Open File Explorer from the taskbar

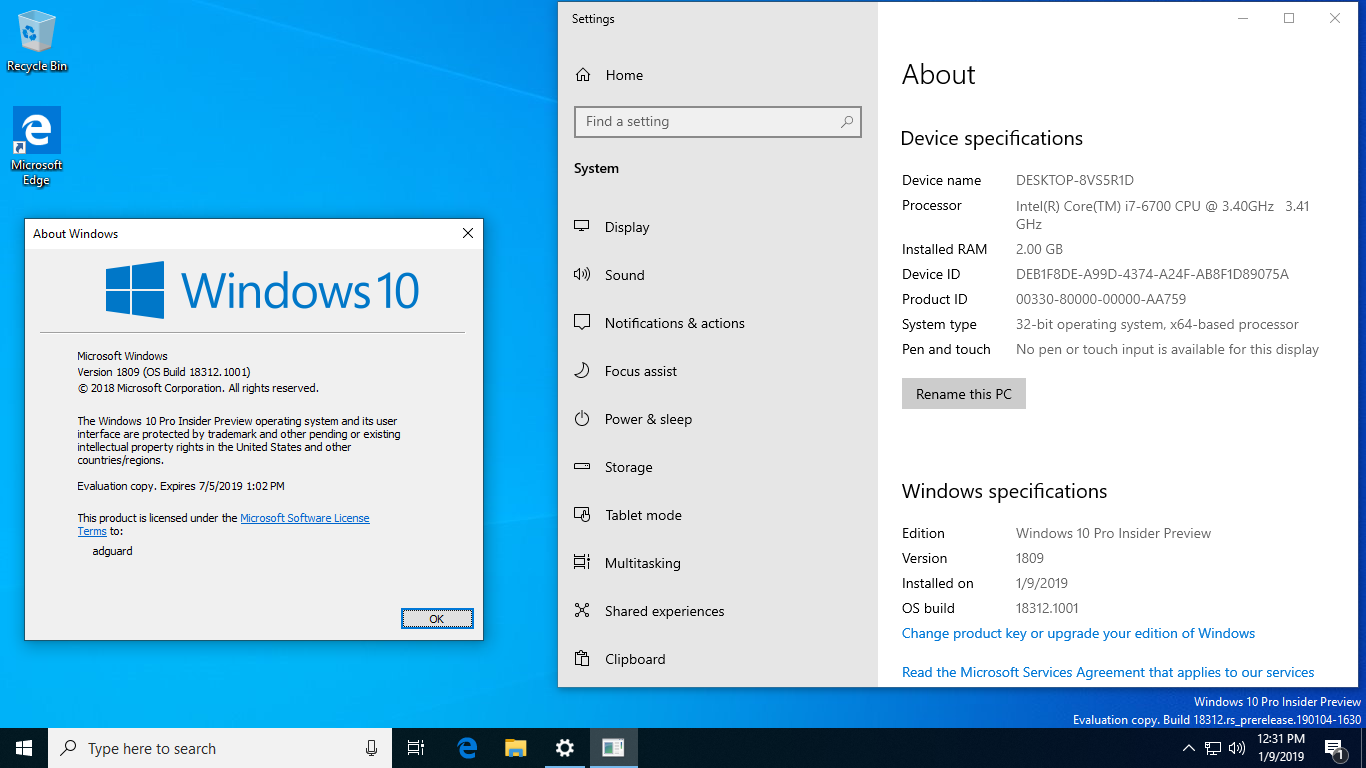[x=515, y=748]
